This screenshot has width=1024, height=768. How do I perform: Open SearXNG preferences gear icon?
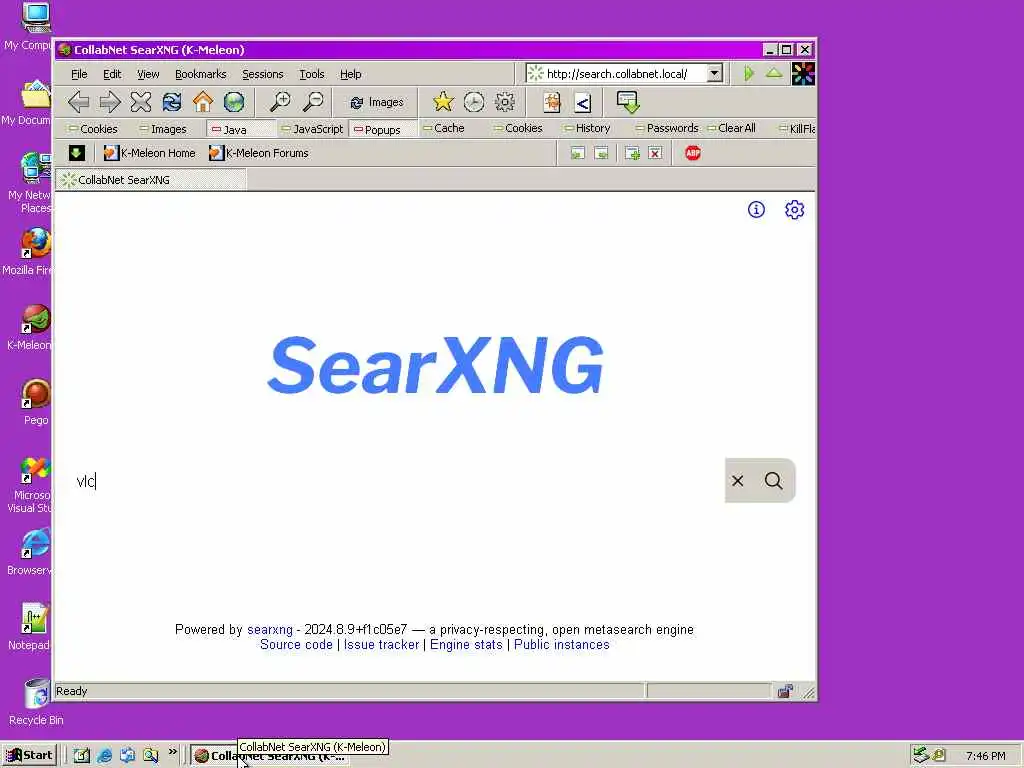coord(794,210)
